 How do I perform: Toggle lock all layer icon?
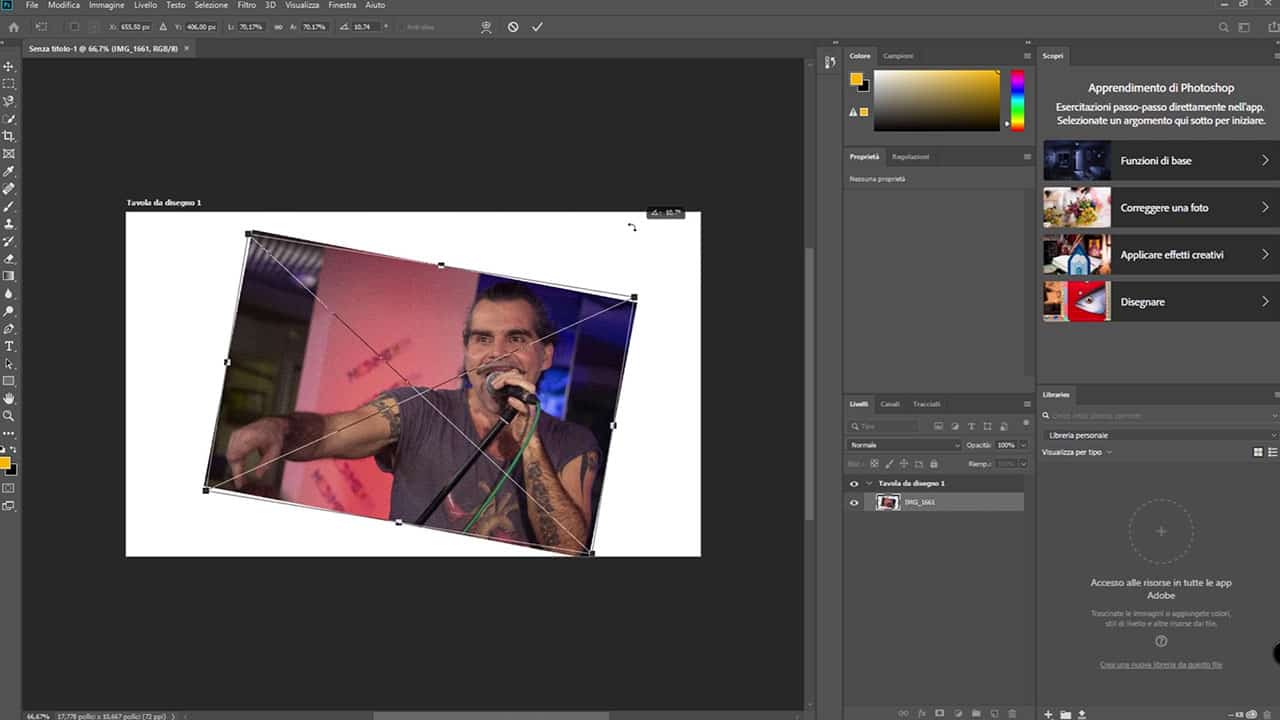click(934, 464)
